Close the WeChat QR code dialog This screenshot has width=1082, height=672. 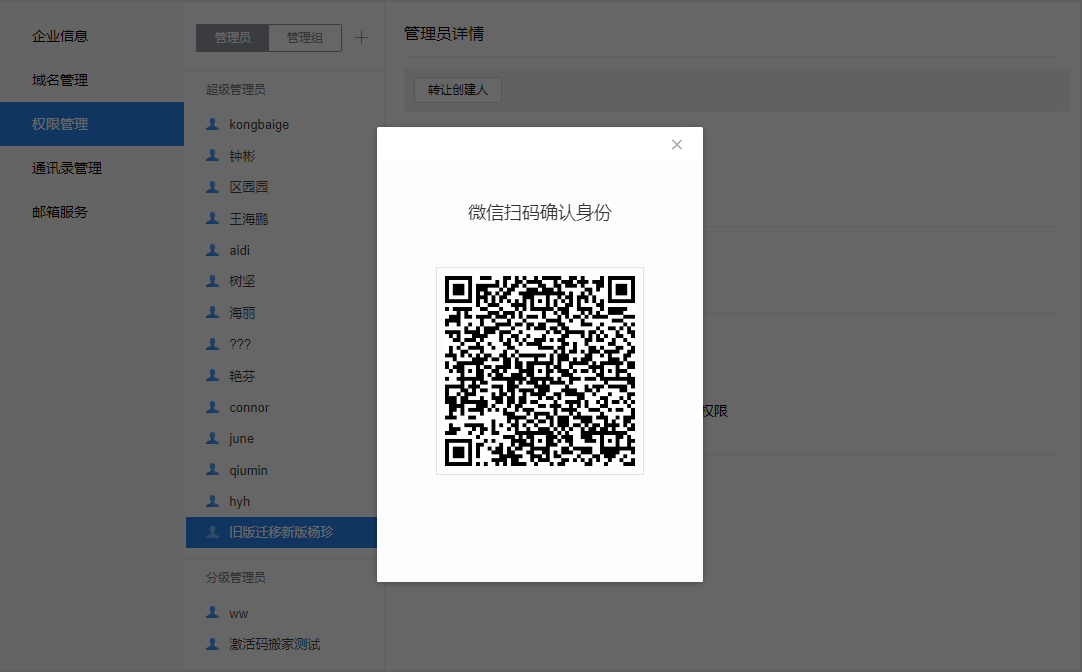[x=677, y=145]
